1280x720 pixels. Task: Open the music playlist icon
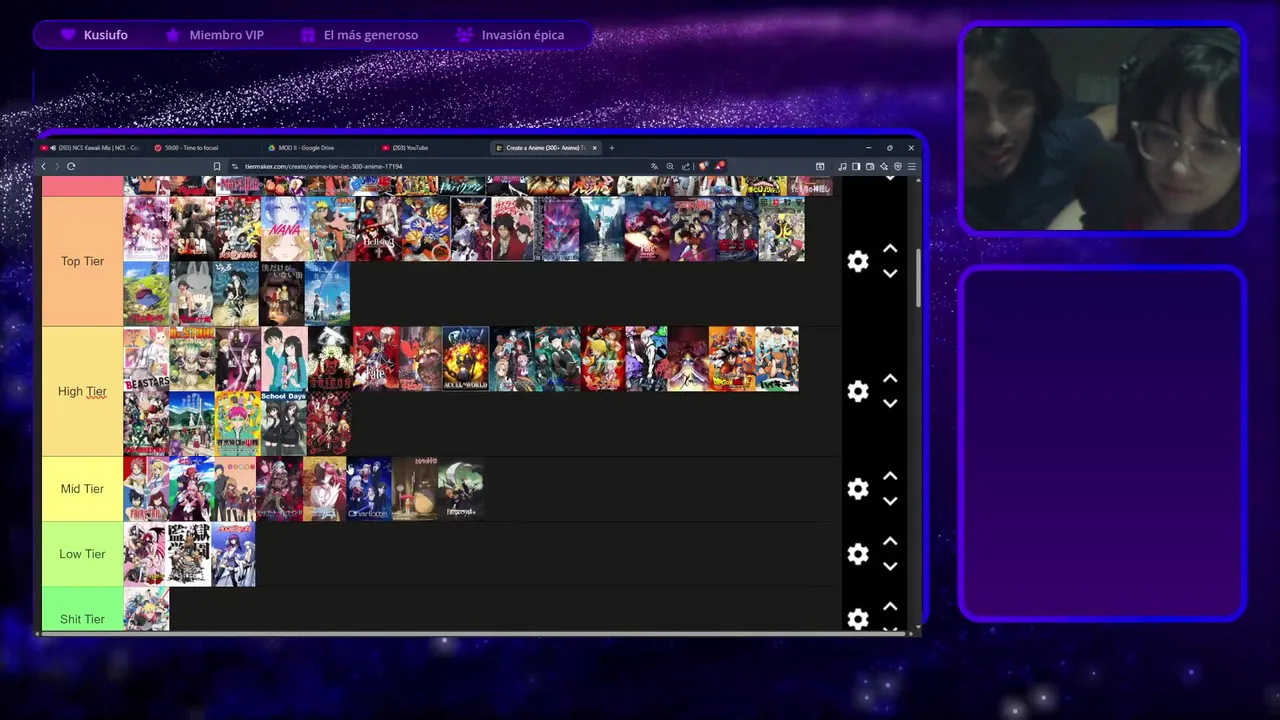click(842, 166)
